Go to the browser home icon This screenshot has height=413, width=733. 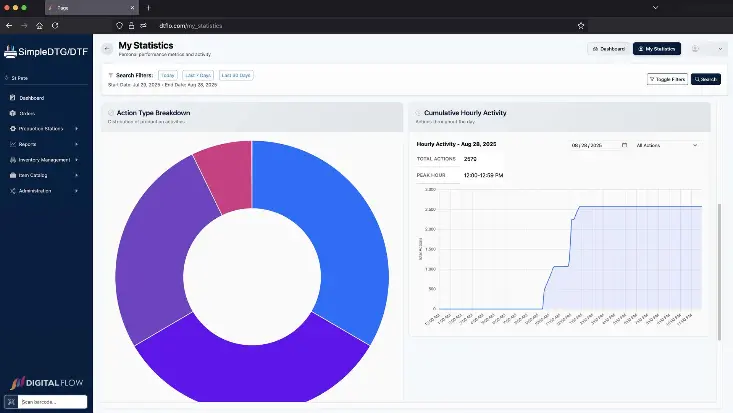[x=39, y=25]
